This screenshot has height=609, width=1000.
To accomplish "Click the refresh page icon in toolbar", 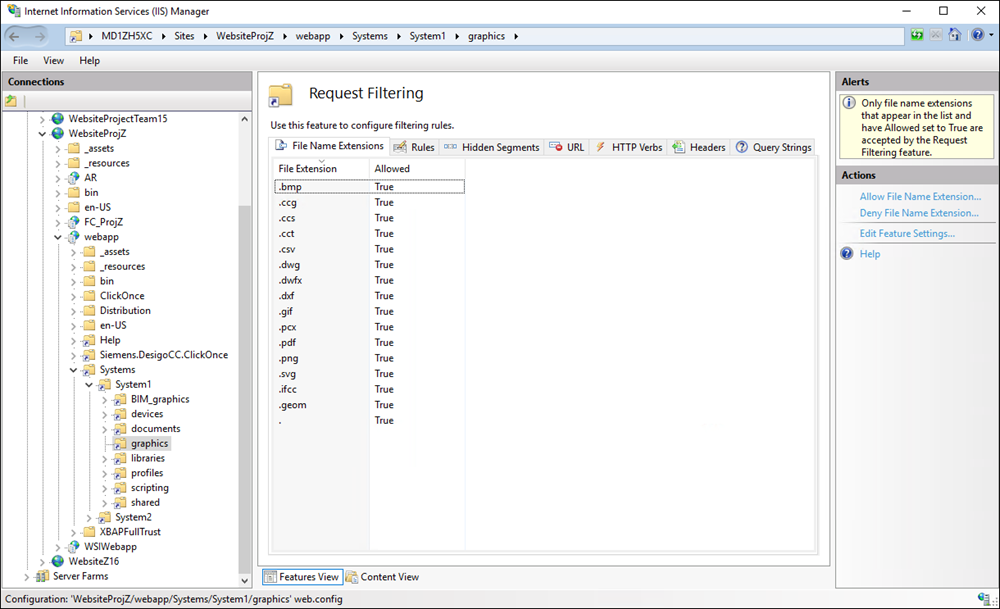I will (x=917, y=35).
